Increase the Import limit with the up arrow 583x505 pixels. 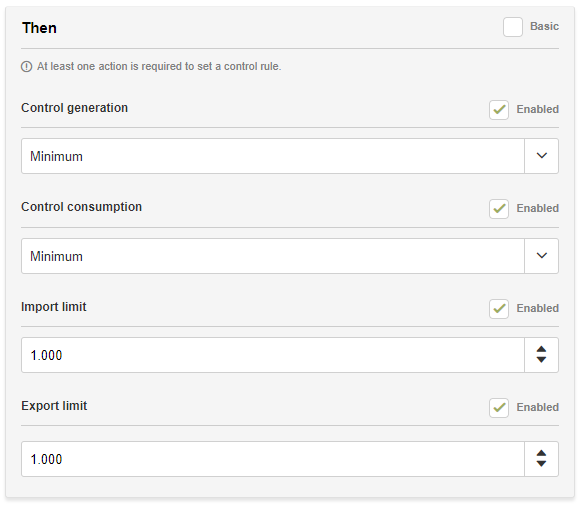coord(541,349)
